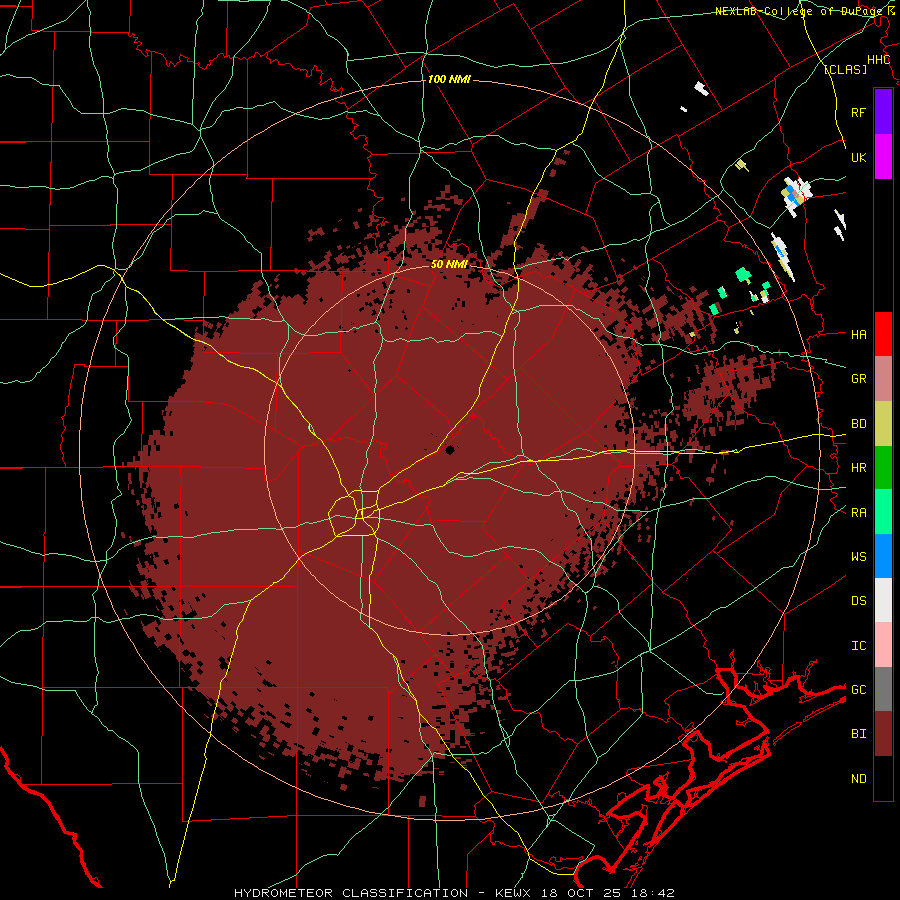This screenshot has height=900, width=900.
Task: Click the RA legend label
Action: coord(858,513)
